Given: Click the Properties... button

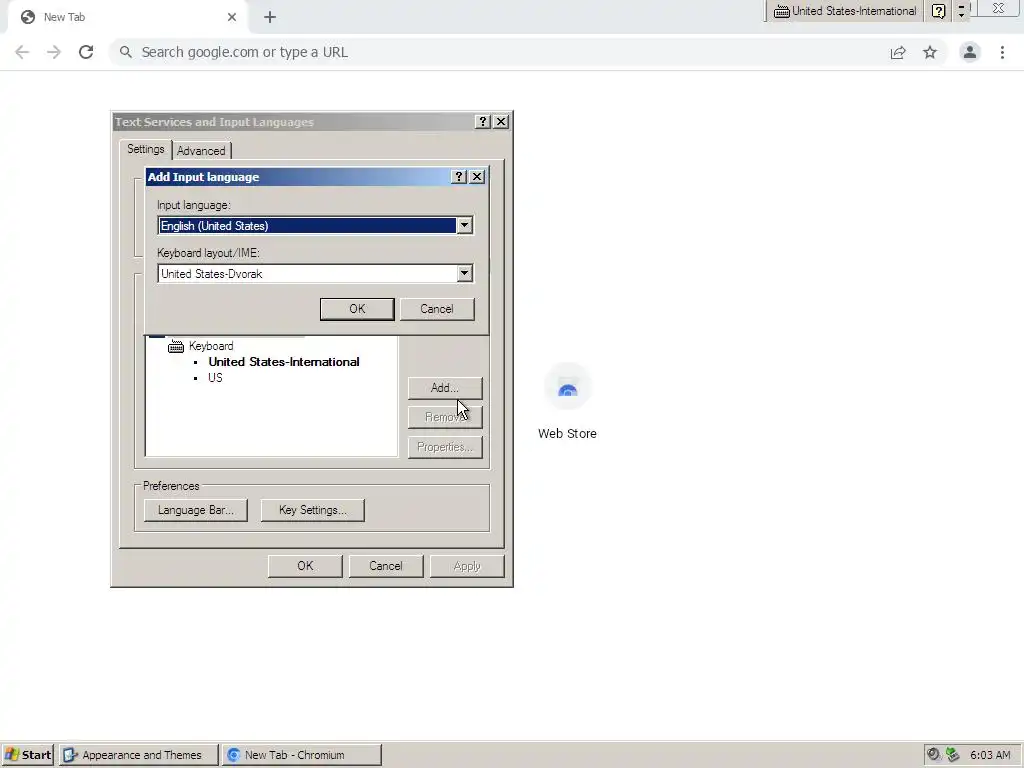Looking at the screenshot, I should (x=445, y=447).
